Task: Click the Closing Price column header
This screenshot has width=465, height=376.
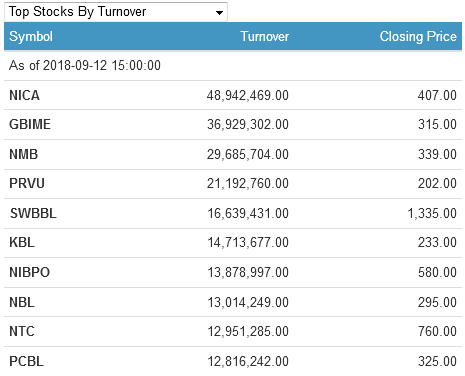Action: pos(418,37)
